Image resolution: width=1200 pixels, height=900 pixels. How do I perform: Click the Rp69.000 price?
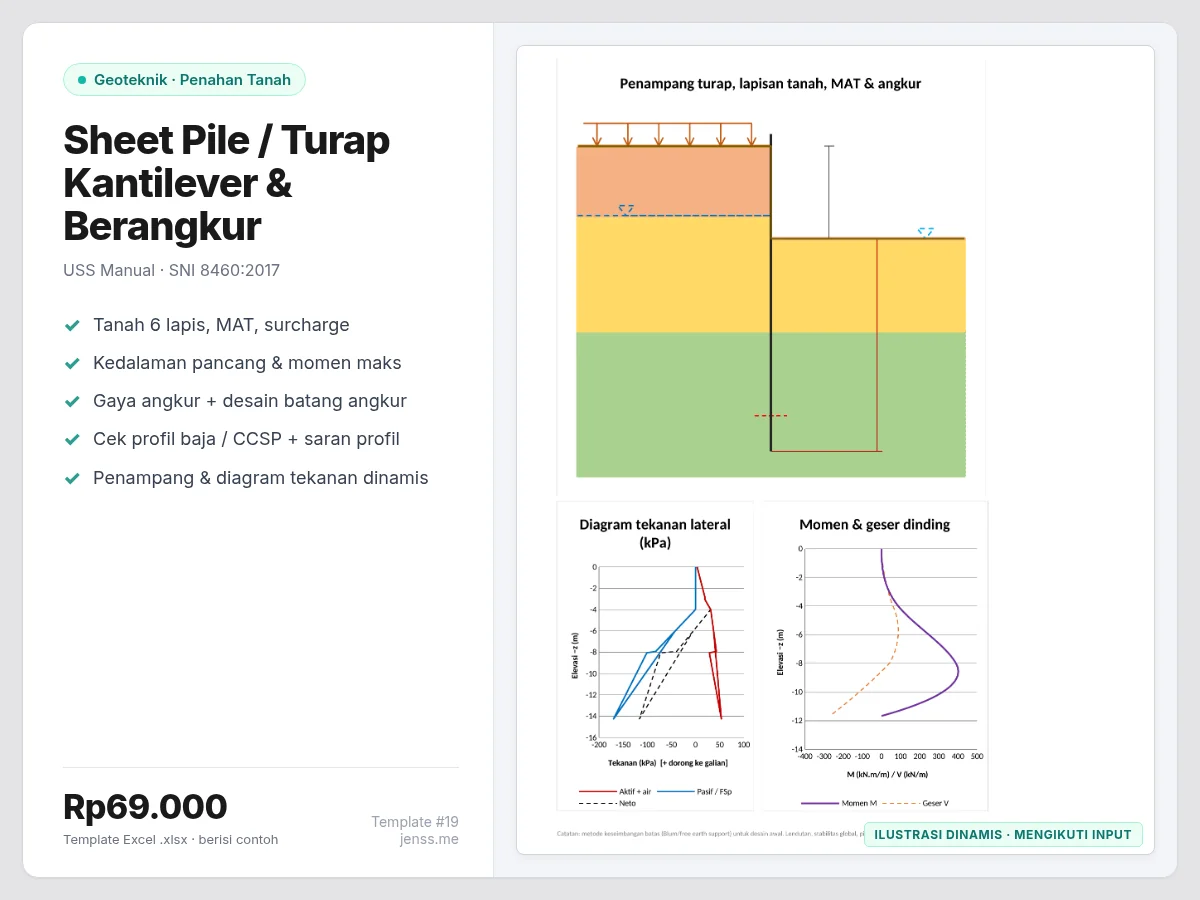[x=145, y=807]
